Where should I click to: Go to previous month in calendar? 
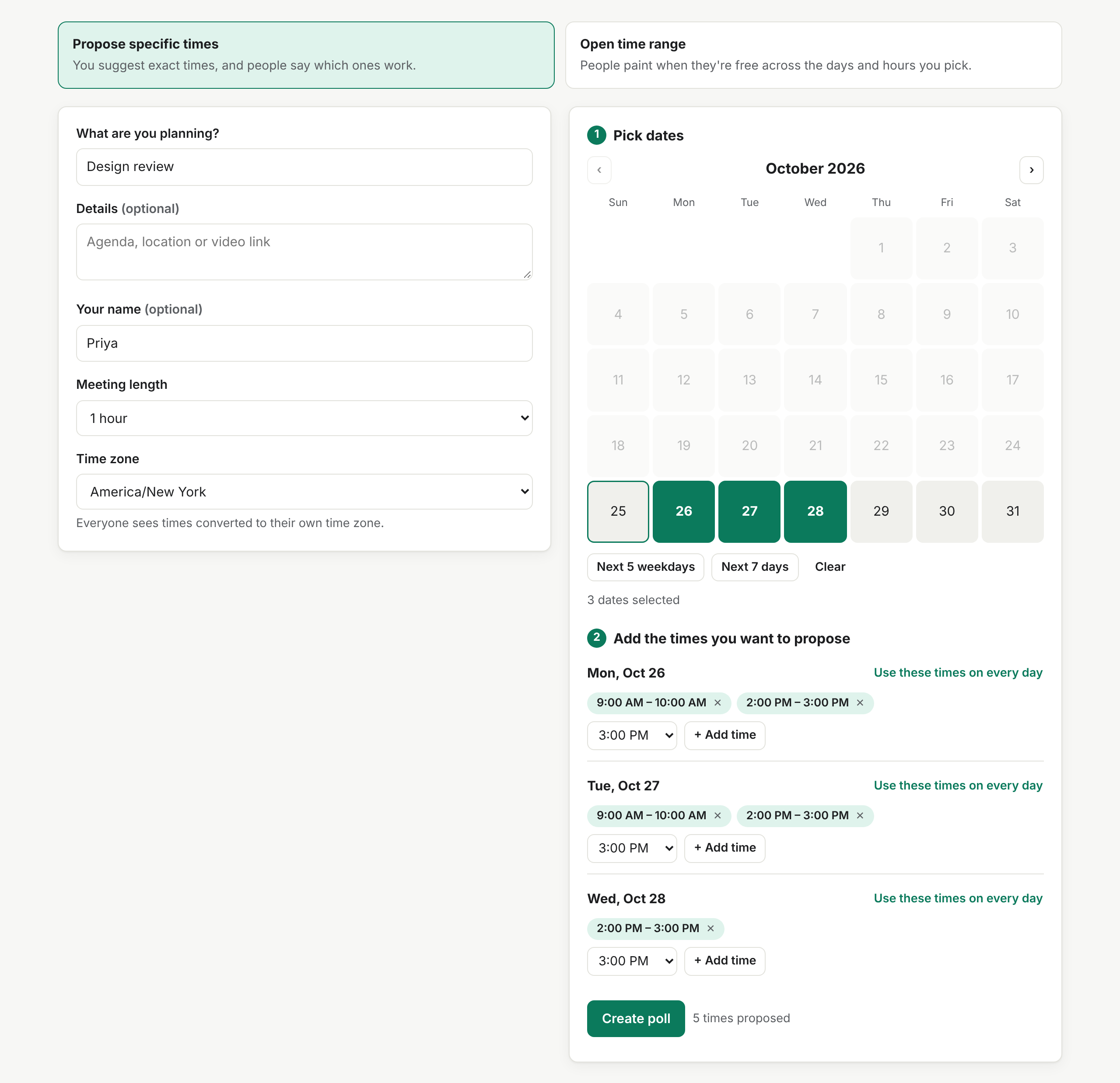pos(599,170)
